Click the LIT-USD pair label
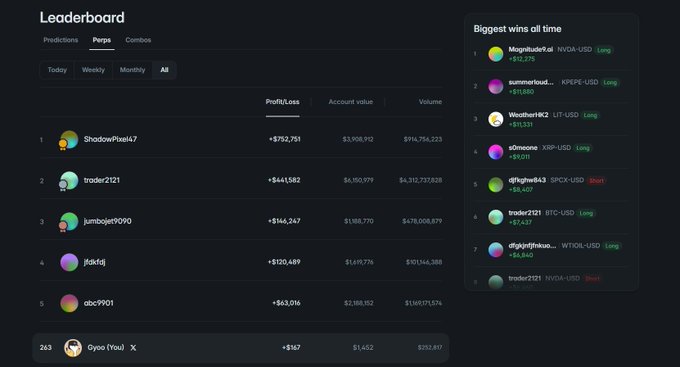Screen dimensions: 680x367 coord(566,115)
